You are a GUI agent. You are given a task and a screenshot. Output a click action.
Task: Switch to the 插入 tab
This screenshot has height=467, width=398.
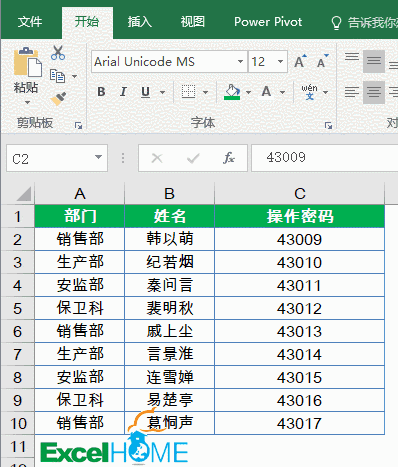(x=140, y=22)
